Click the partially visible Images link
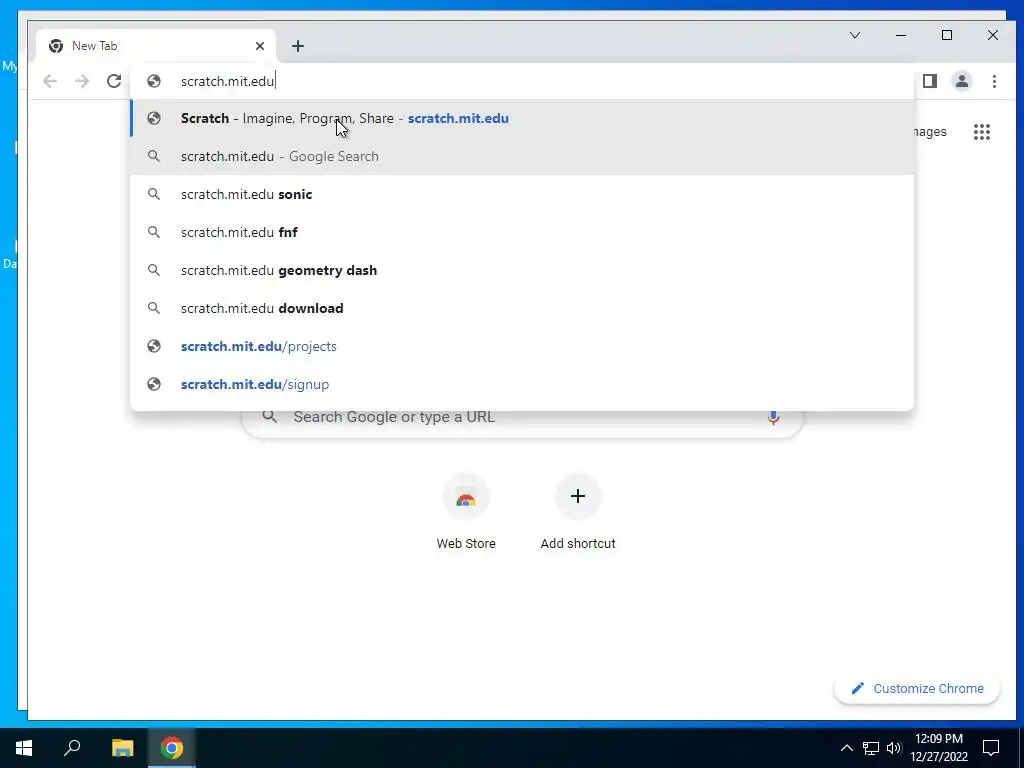This screenshot has width=1024, height=768. [x=930, y=132]
